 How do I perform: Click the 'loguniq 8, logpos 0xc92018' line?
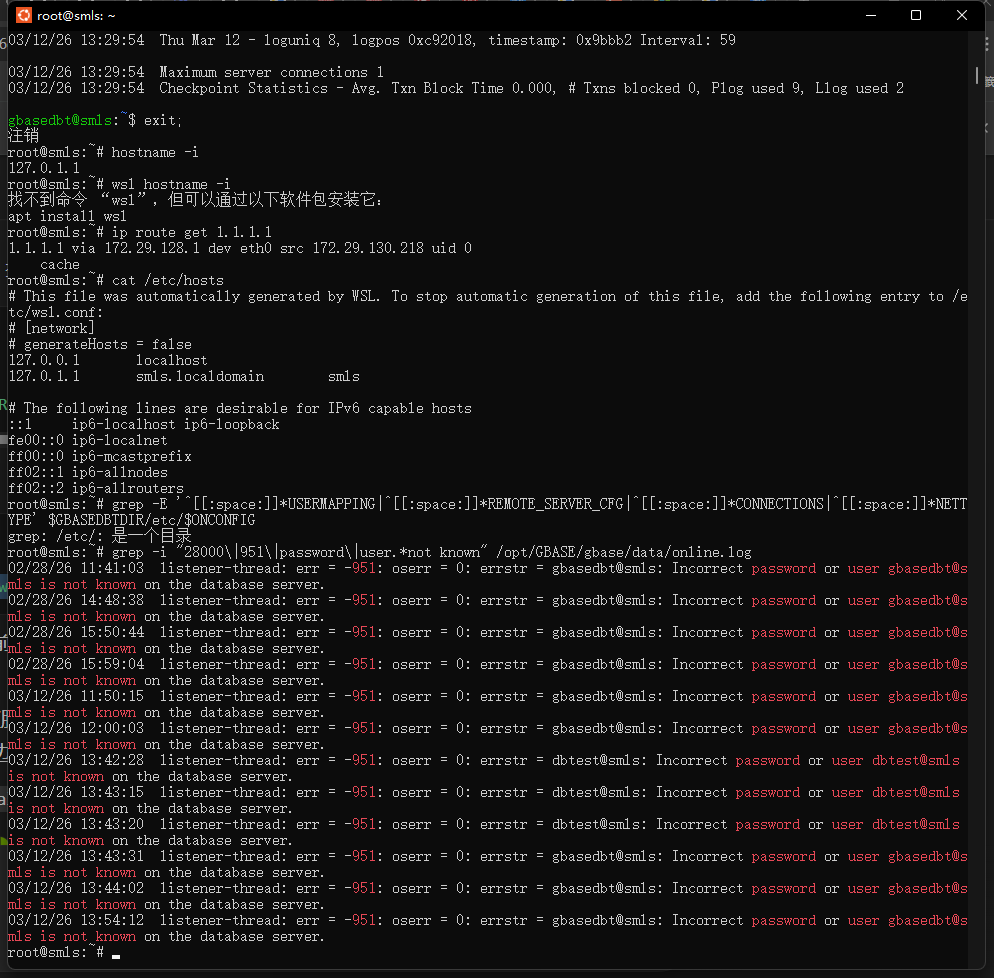(x=371, y=40)
